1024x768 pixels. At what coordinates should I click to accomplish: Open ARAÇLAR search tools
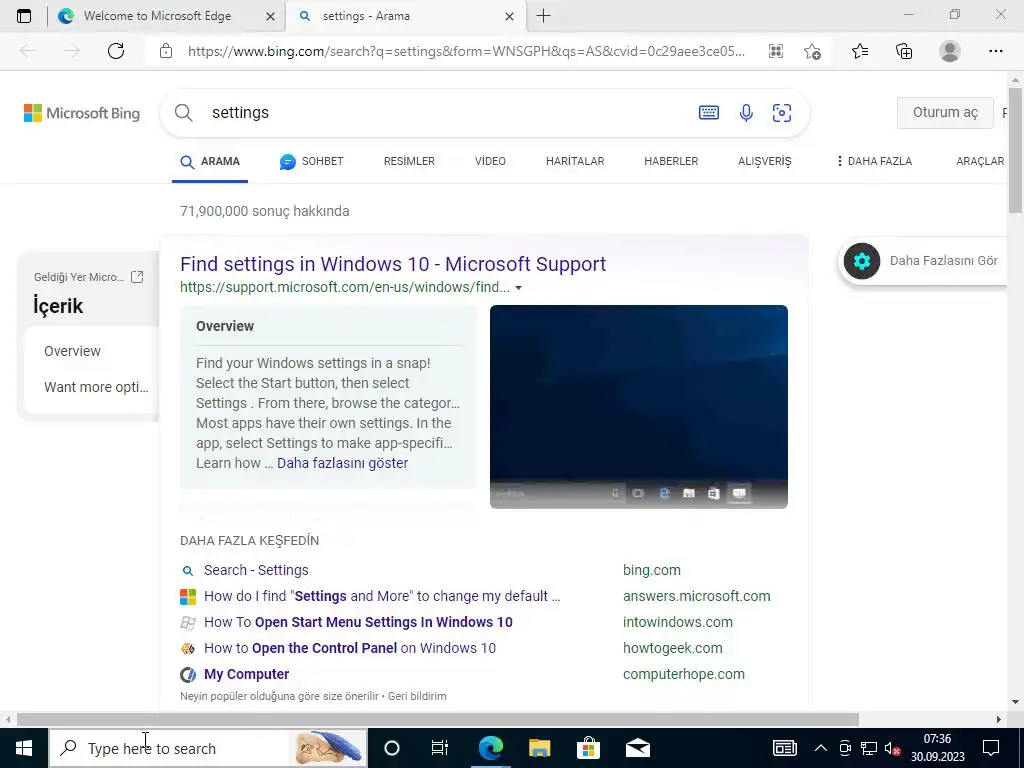pyautogui.click(x=980, y=161)
